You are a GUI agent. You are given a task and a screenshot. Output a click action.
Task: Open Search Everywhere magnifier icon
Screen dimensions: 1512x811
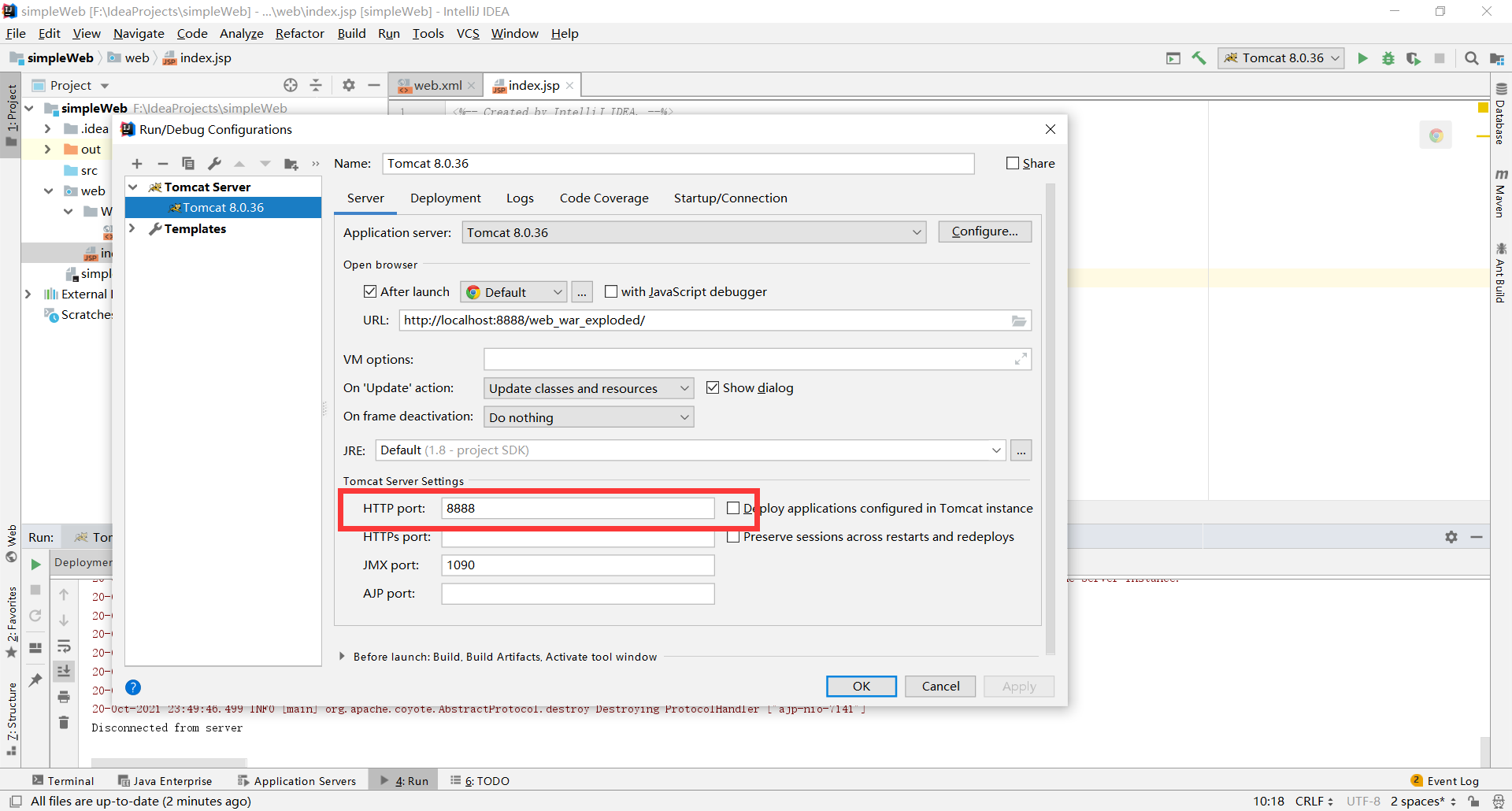click(x=1471, y=58)
